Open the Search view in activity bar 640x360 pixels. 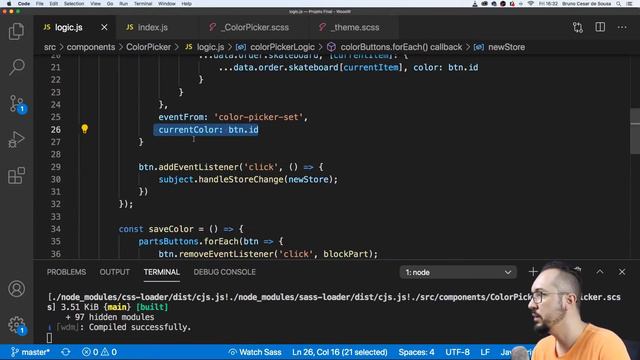pos(16,67)
